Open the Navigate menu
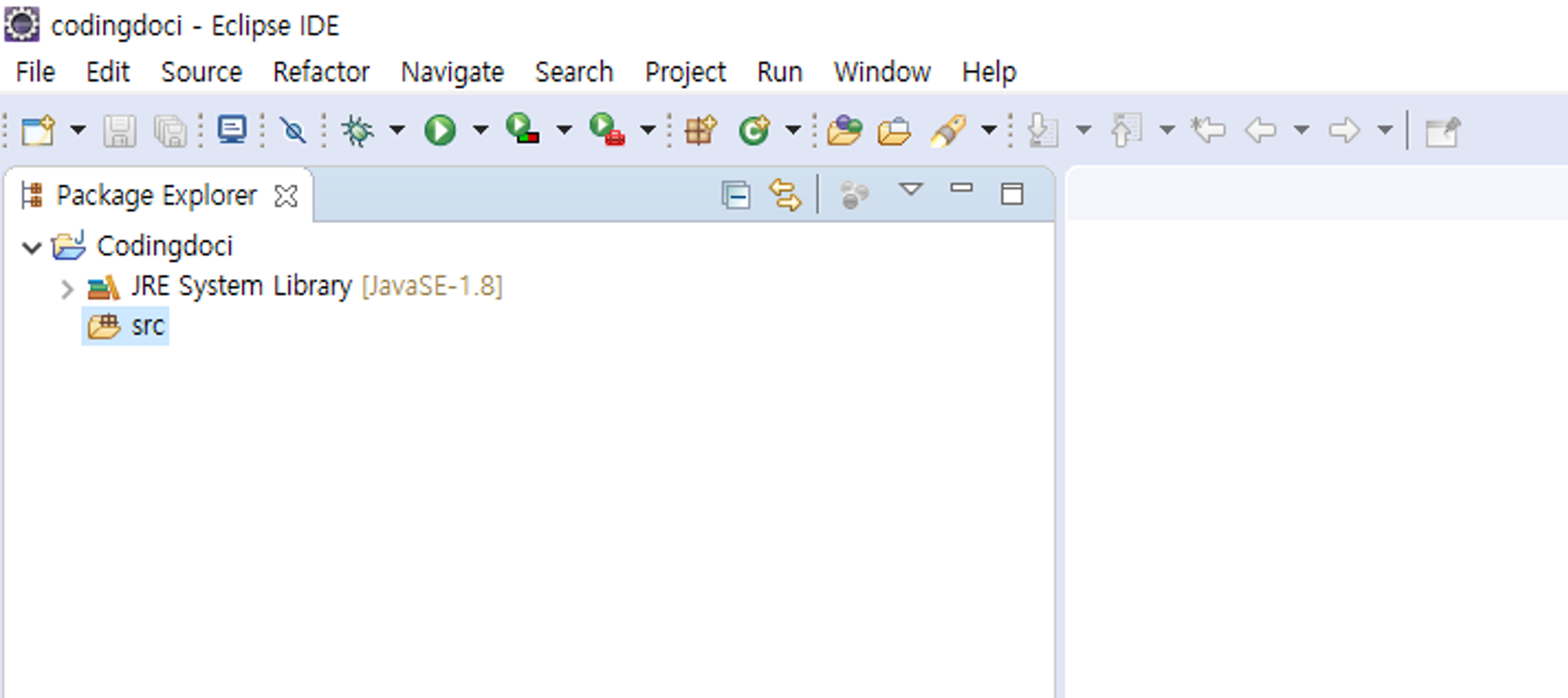This screenshot has width=1568, height=698. (453, 72)
